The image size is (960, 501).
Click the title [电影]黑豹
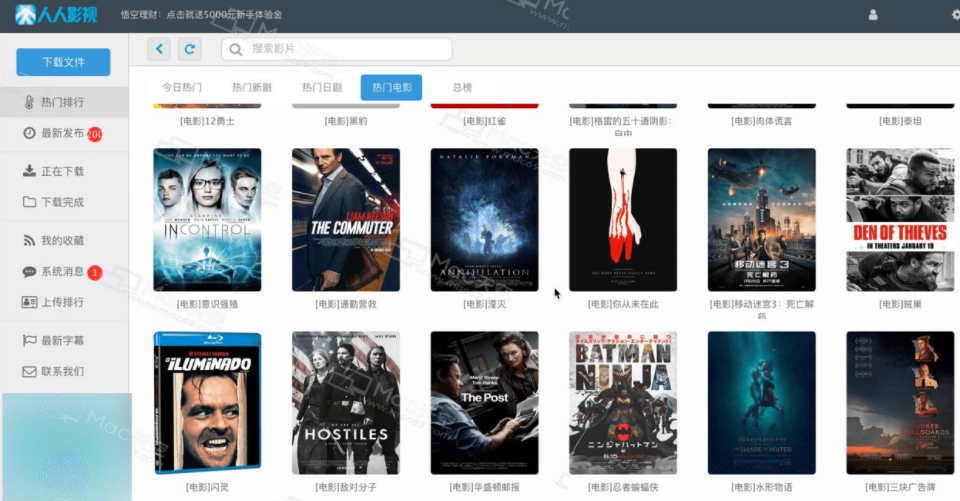click(346, 121)
